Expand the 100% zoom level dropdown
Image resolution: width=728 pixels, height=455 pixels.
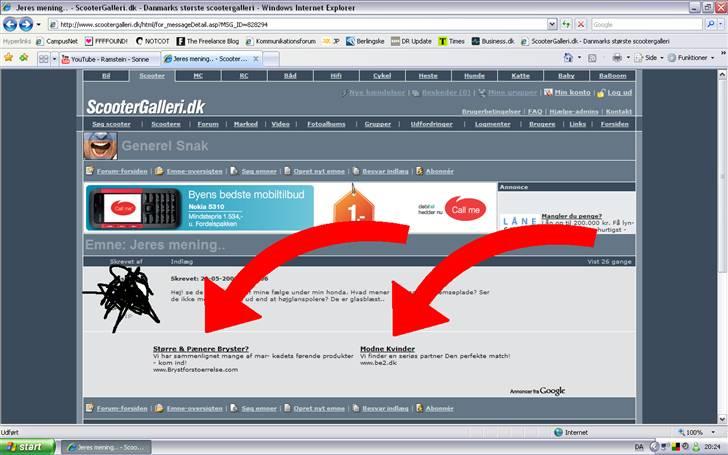click(714, 432)
